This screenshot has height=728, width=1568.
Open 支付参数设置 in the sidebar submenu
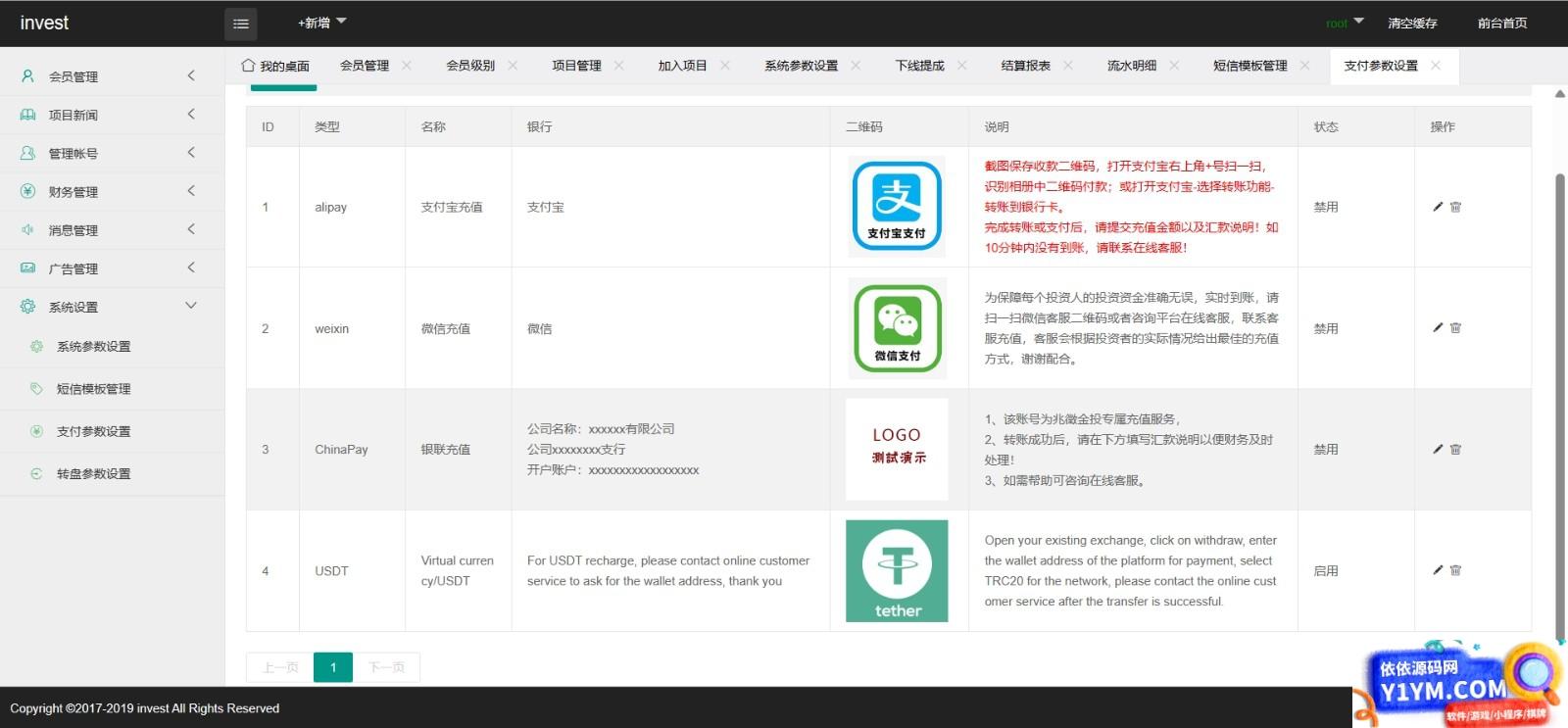pos(93,431)
